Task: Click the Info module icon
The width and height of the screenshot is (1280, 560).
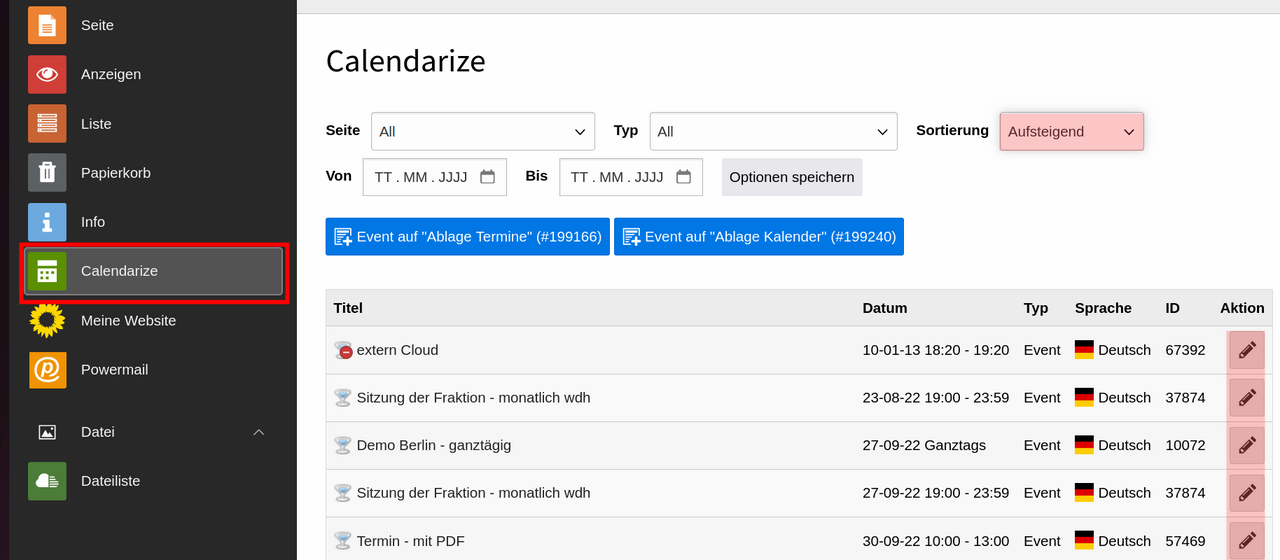Action: tap(47, 222)
